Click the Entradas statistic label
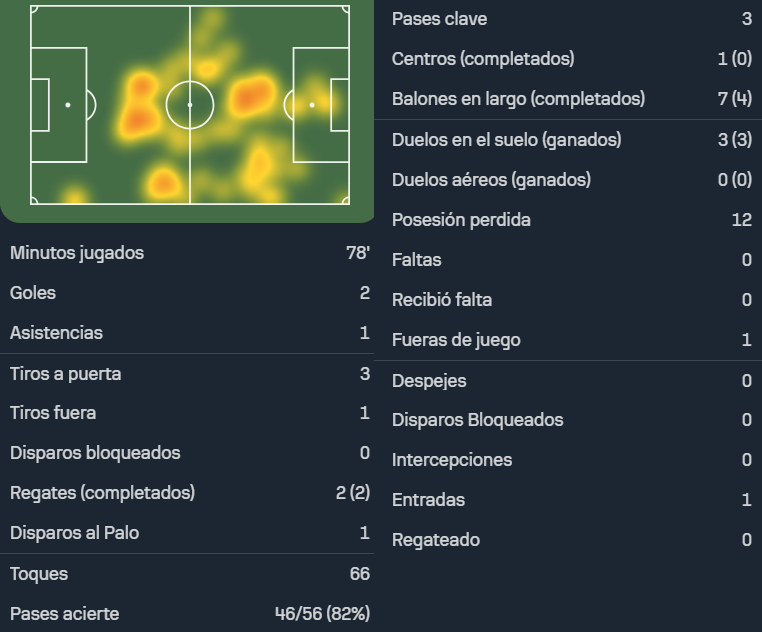 click(428, 500)
